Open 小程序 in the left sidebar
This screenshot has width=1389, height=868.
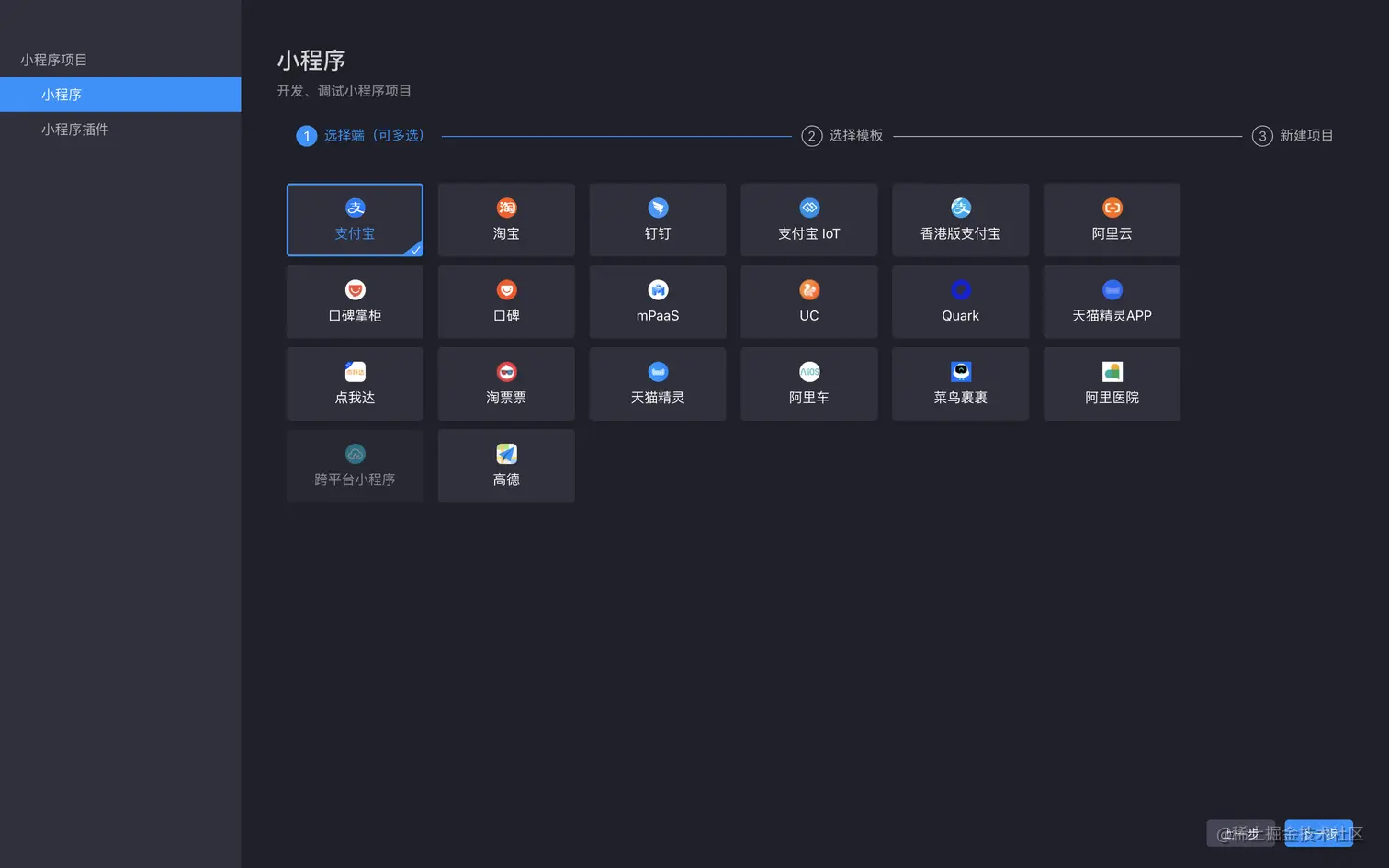coord(120,95)
